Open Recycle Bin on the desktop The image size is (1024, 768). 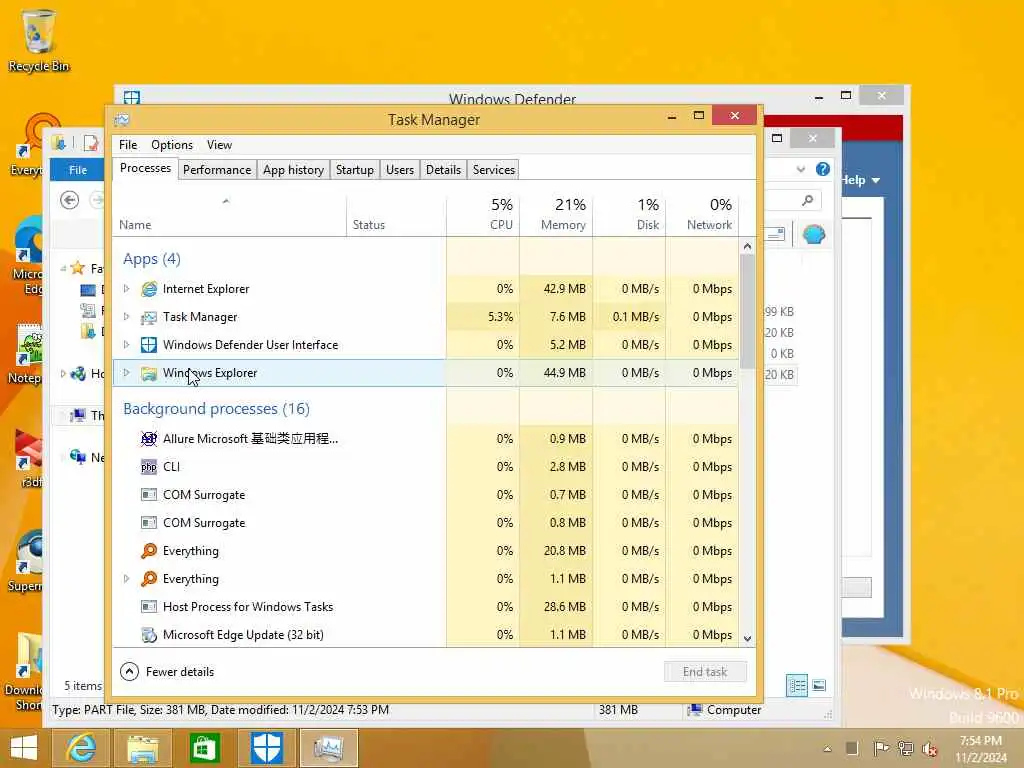click(39, 40)
